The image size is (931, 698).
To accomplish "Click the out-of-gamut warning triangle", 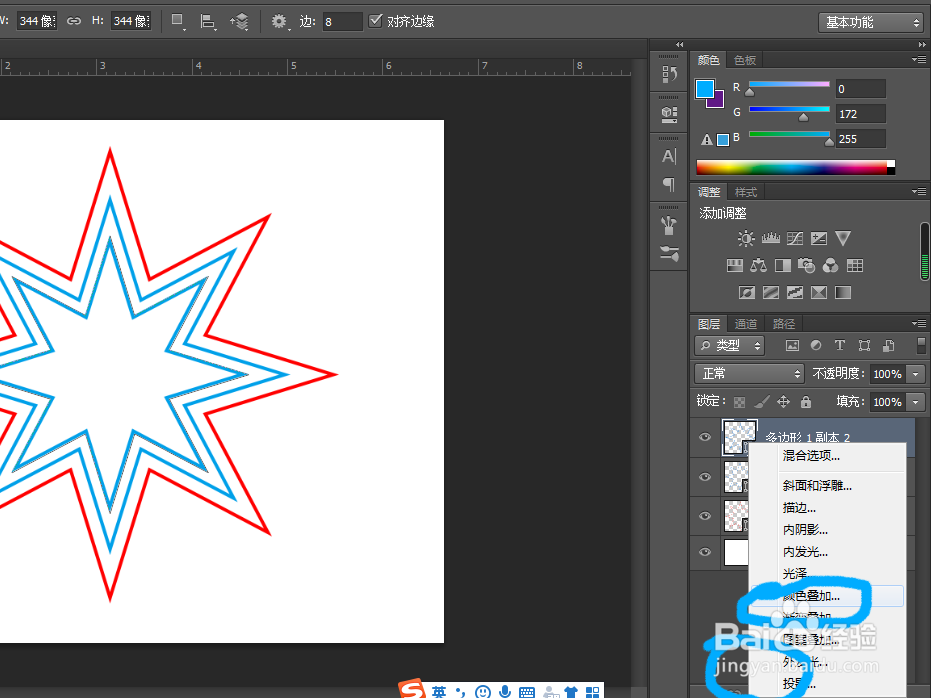I will tap(707, 140).
